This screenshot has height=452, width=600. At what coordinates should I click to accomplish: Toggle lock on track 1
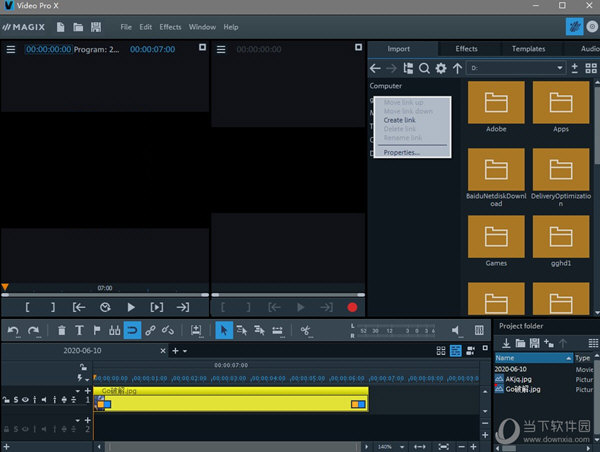[6, 400]
